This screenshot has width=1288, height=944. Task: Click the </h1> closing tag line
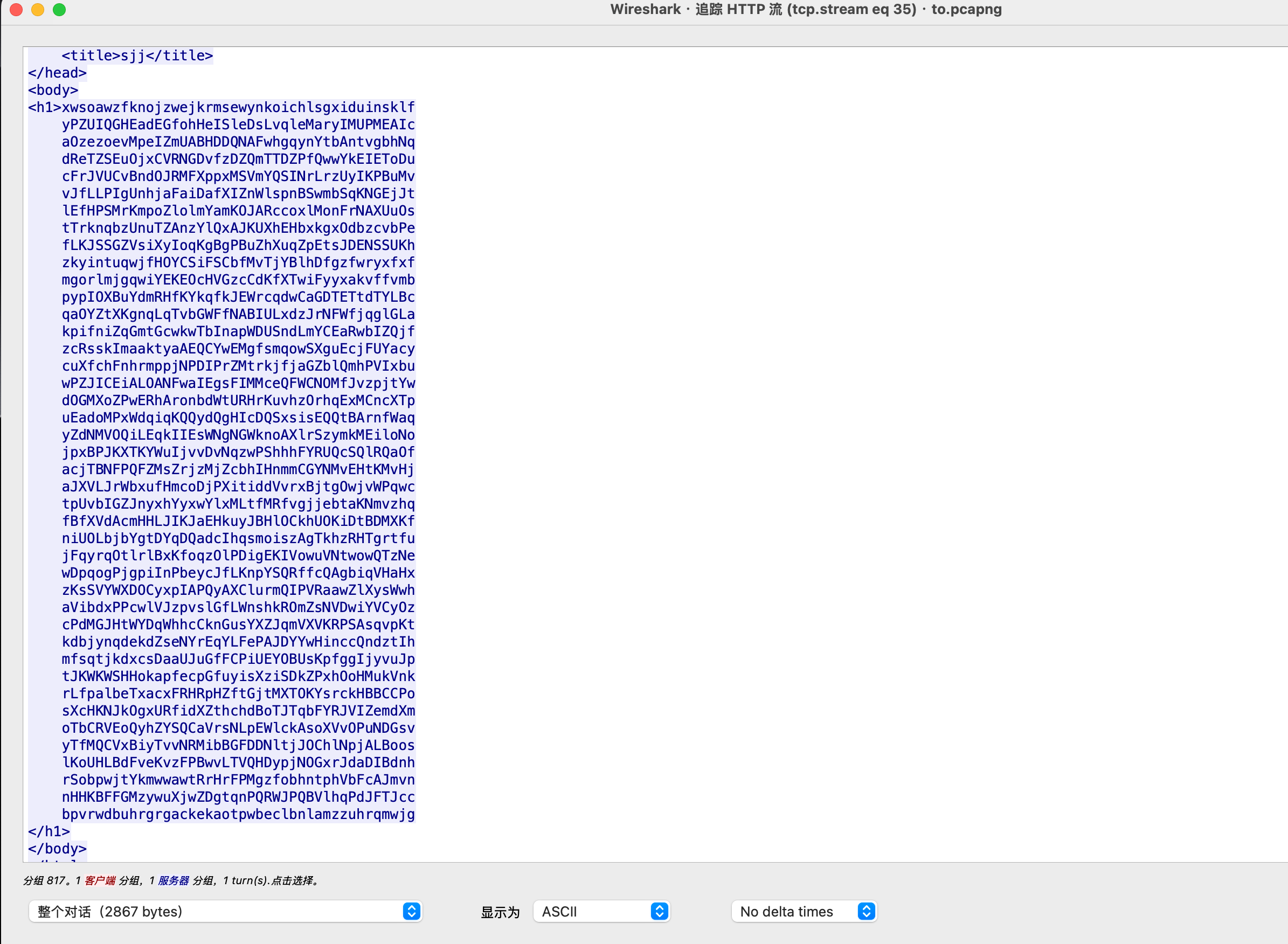pyautogui.click(x=49, y=831)
